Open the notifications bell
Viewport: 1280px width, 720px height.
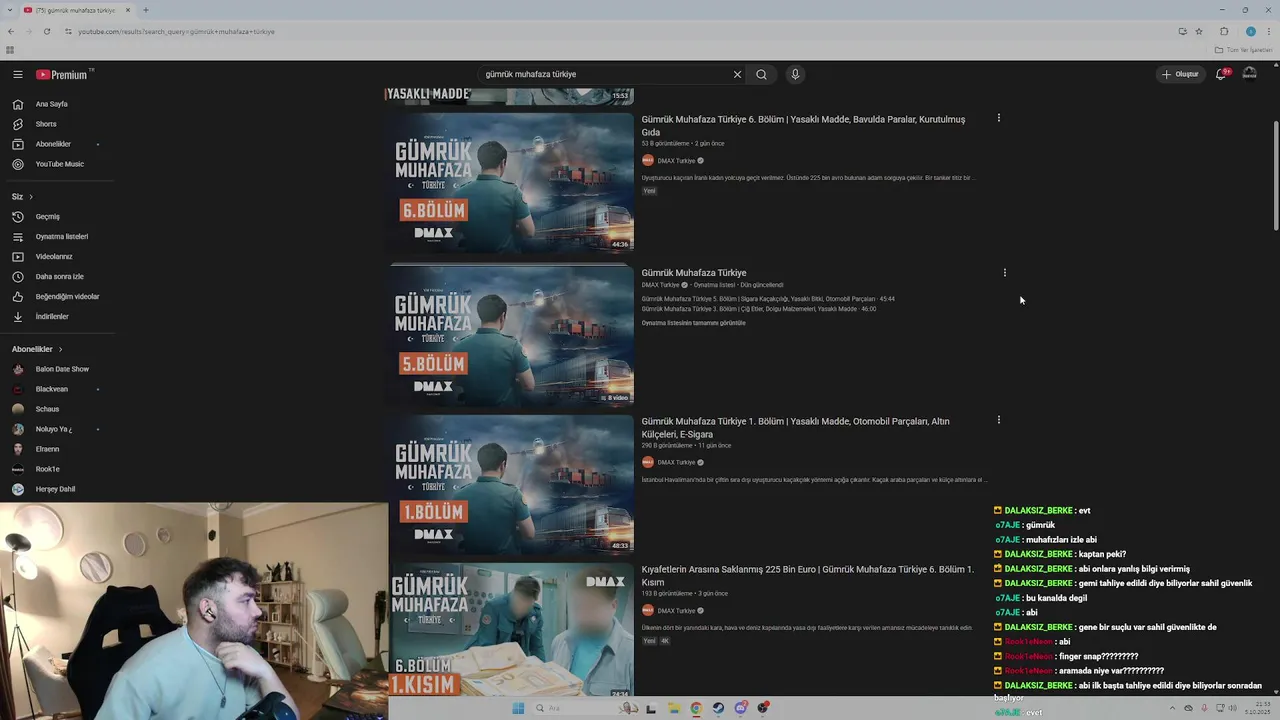click(x=1221, y=74)
